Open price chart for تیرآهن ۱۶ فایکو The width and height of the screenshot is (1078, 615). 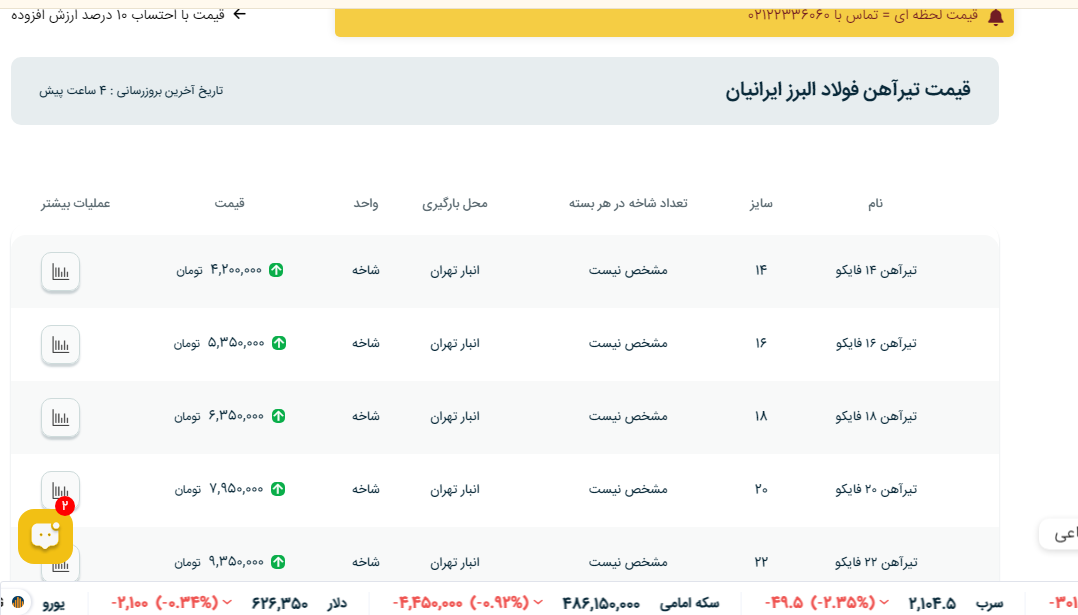pyautogui.click(x=60, y=344)
